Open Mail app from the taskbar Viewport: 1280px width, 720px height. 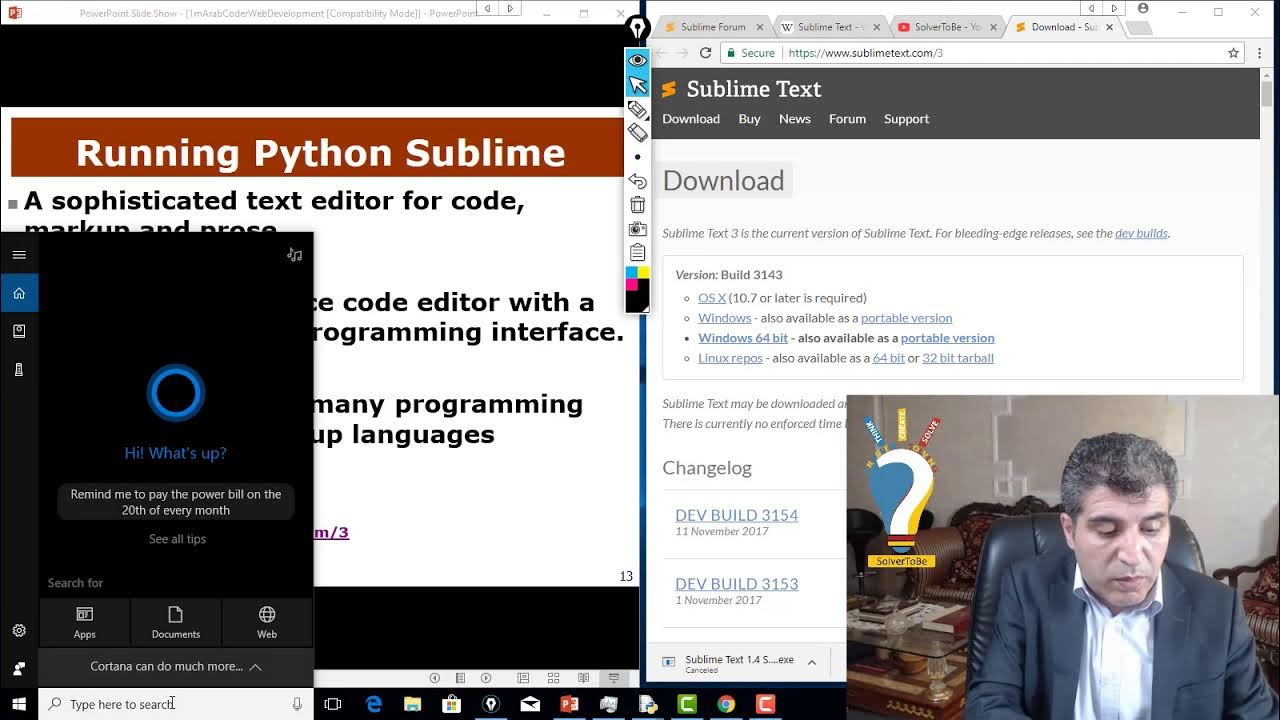coord(530,704)
